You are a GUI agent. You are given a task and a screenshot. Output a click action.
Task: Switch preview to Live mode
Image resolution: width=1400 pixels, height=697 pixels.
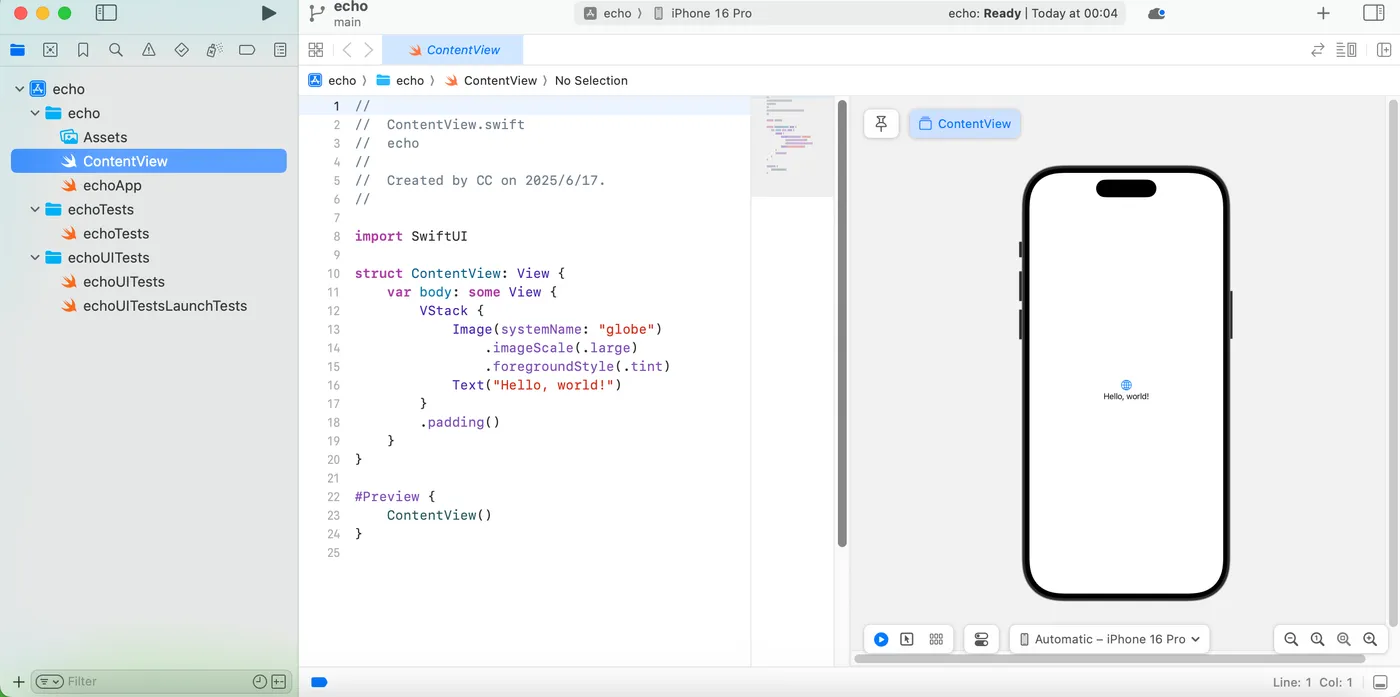[881, 639]
